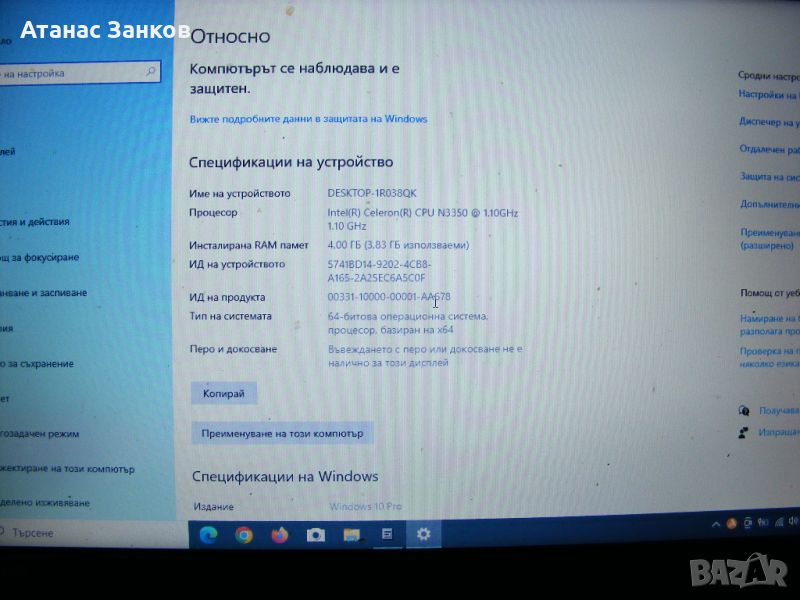Select the стия и действия sidebar item
800x600 pixels.
[35, 222]
